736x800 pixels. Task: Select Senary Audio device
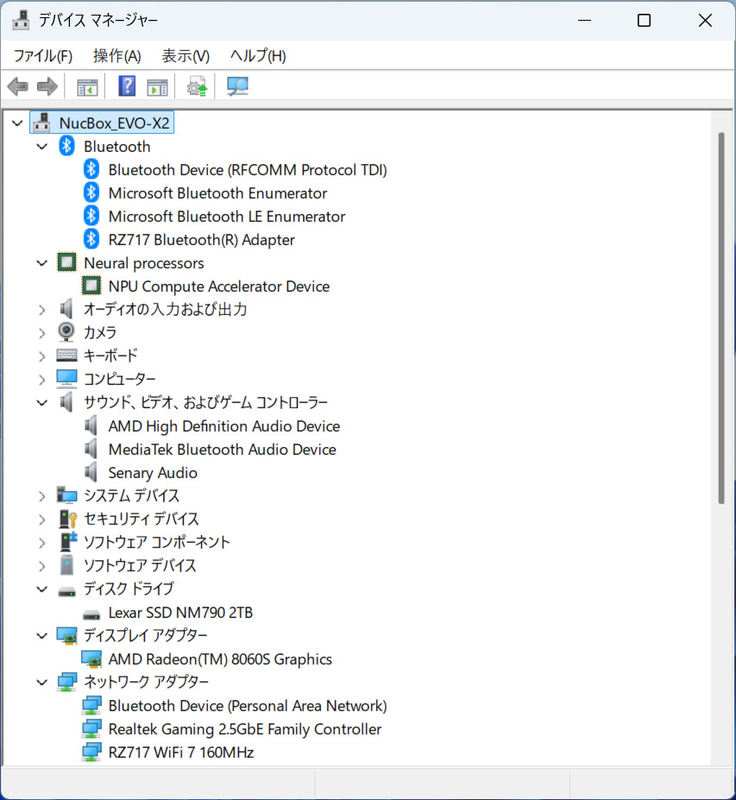153,473
